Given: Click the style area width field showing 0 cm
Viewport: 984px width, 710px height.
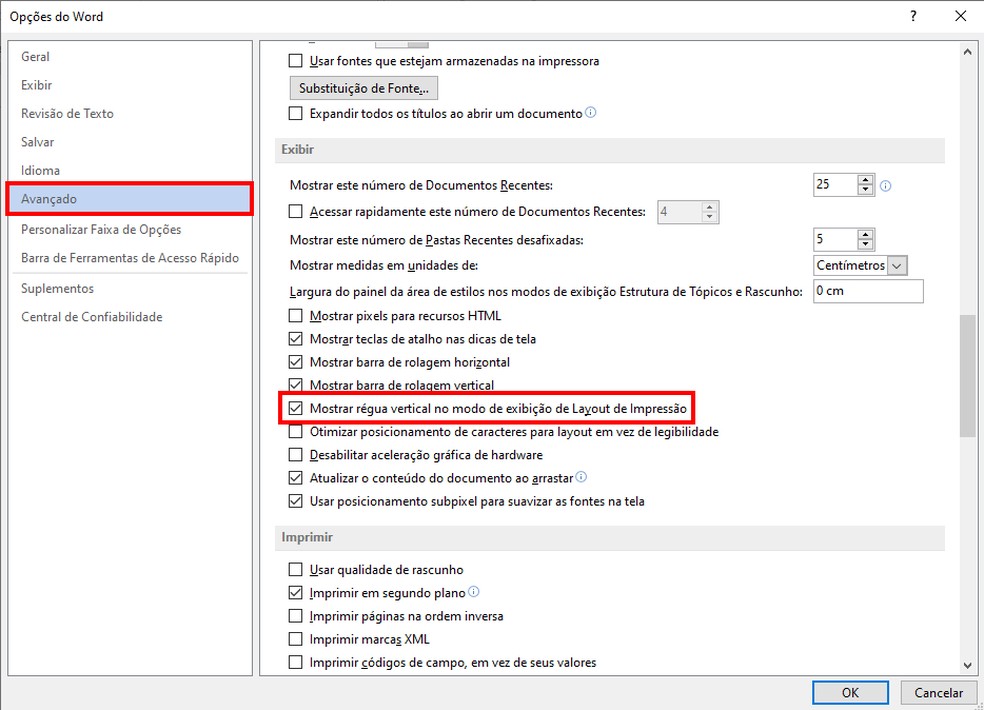Looking at the screenshot, I should coord(868,291).
